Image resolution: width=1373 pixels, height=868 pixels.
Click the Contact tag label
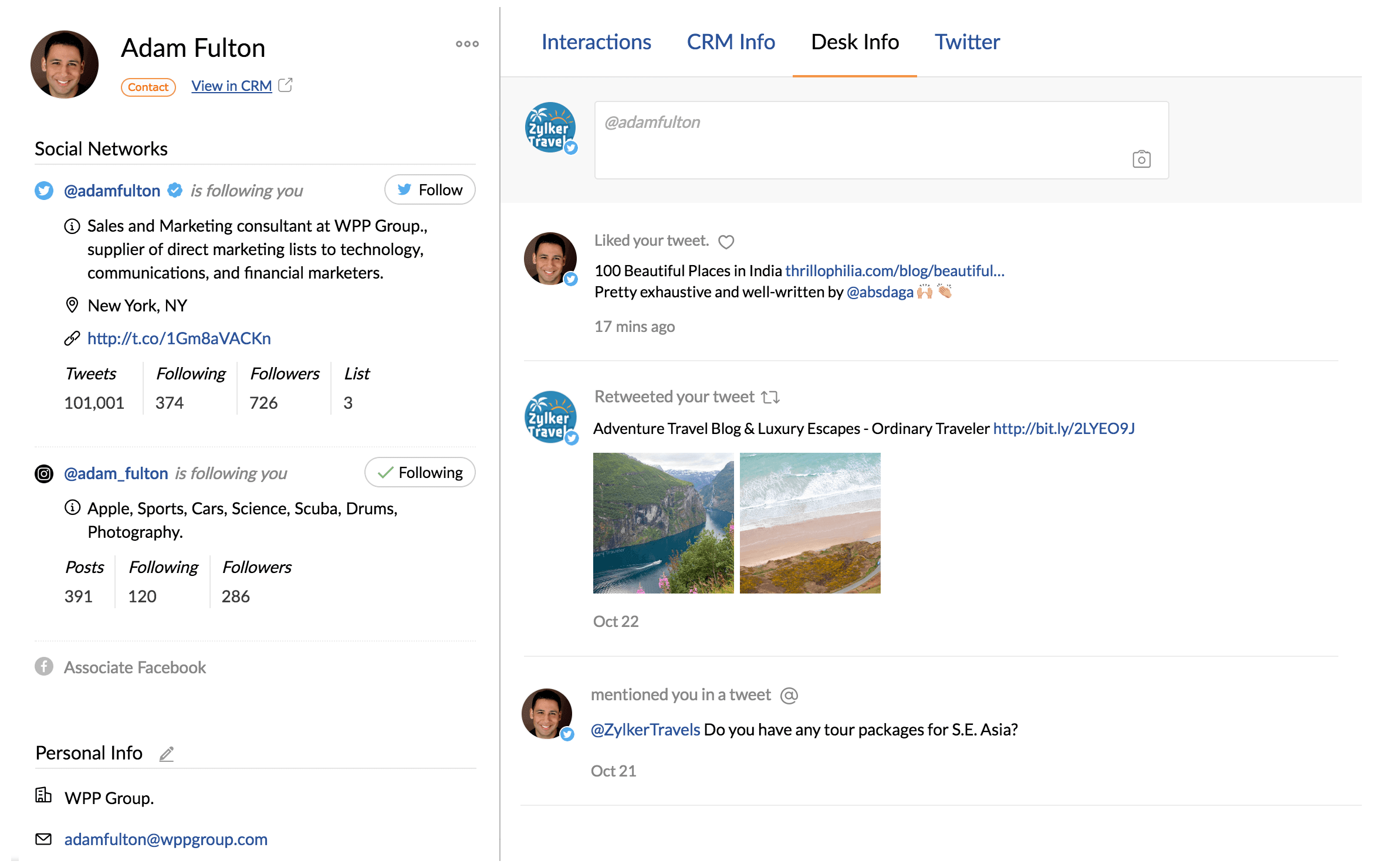[x=148, y=87]
